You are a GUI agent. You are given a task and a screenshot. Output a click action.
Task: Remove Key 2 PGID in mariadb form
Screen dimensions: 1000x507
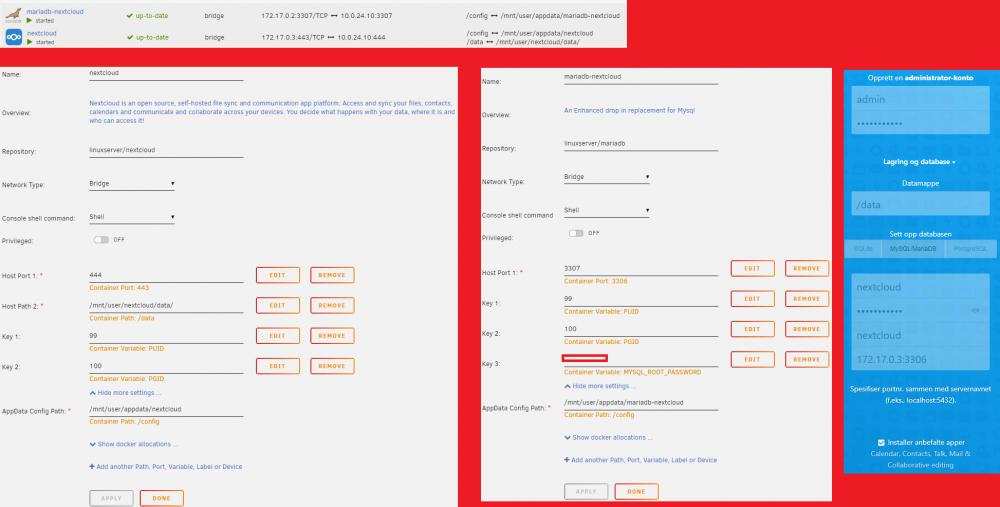807,329
